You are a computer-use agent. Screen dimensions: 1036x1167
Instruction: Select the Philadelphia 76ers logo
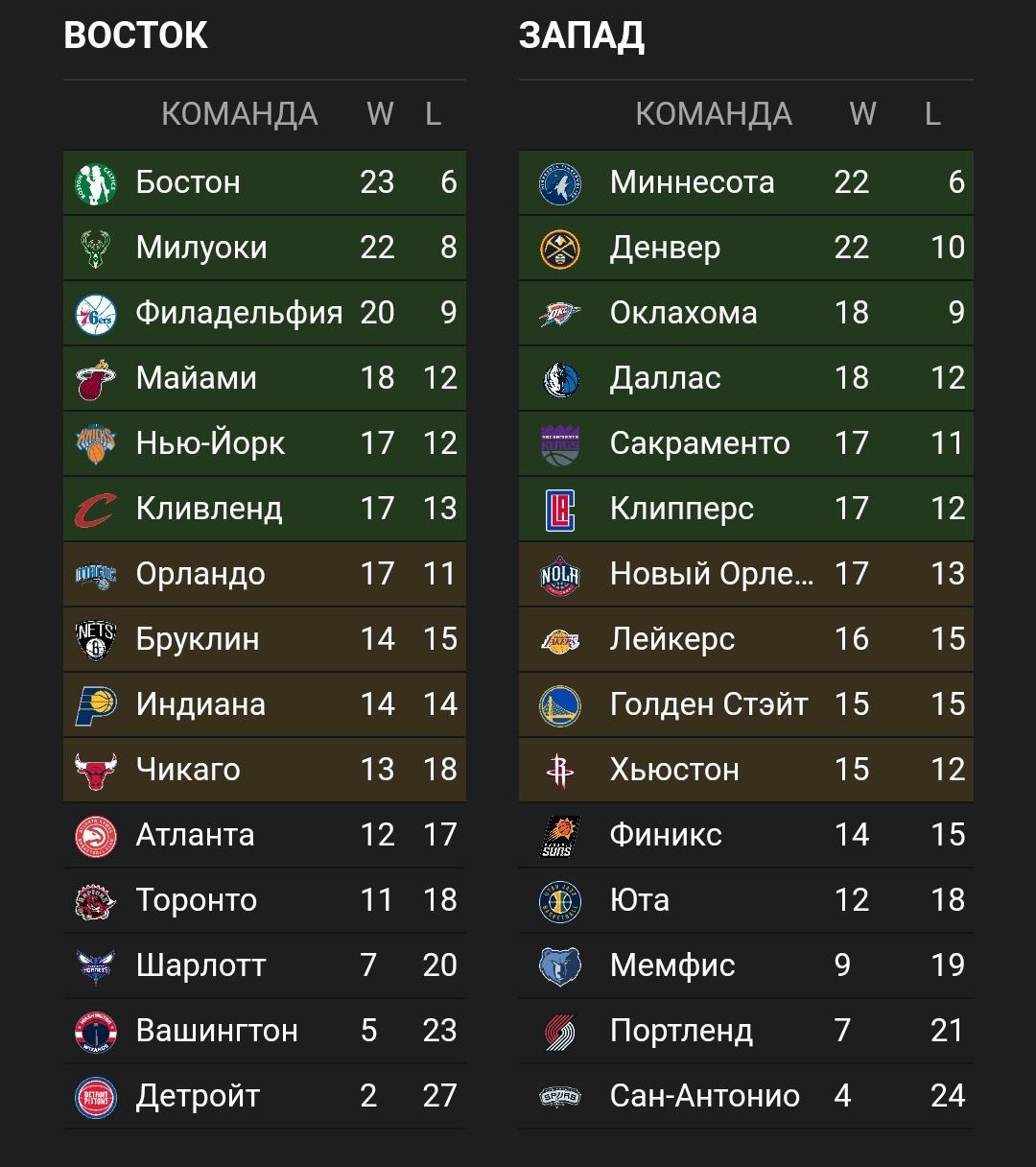(96, 313)
